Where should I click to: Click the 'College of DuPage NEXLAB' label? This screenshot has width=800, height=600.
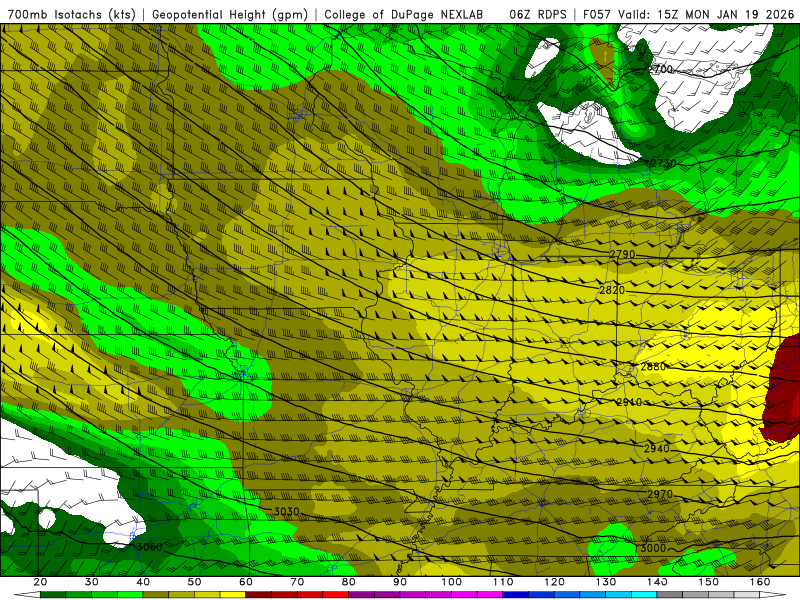click(x=404, y=14)
